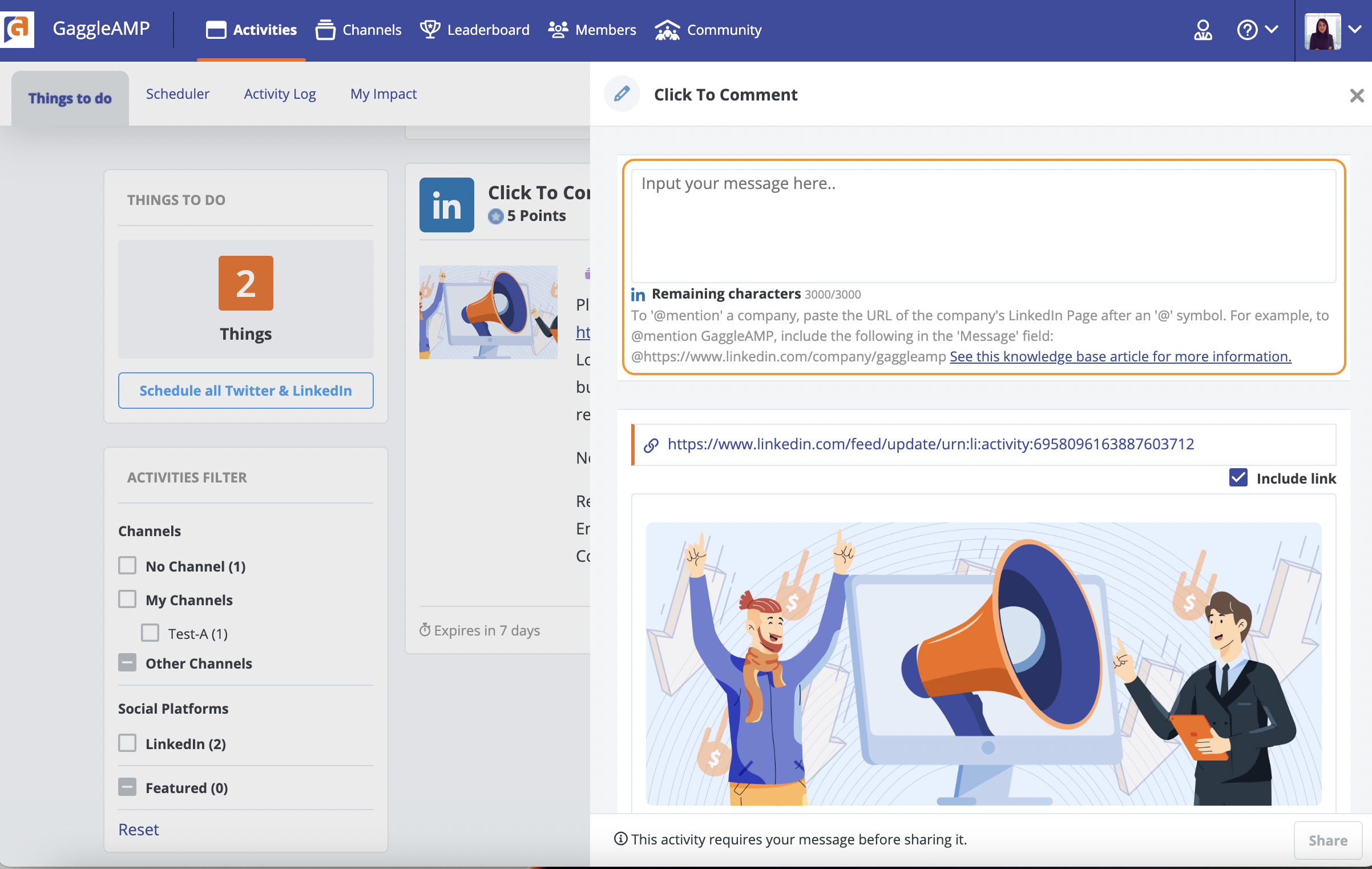
Task: Check the Test-A (1) checkbox
Action: pyautogui.click(x=150, y=633)
